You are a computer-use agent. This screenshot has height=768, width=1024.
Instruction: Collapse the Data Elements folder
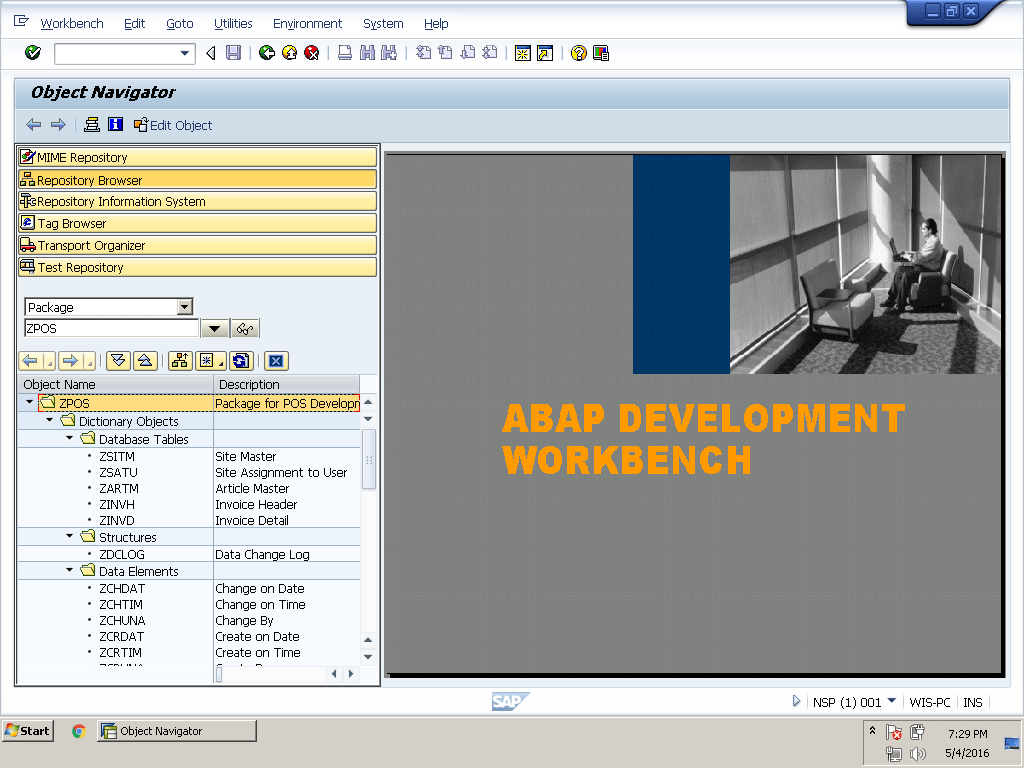click(70, 571)
